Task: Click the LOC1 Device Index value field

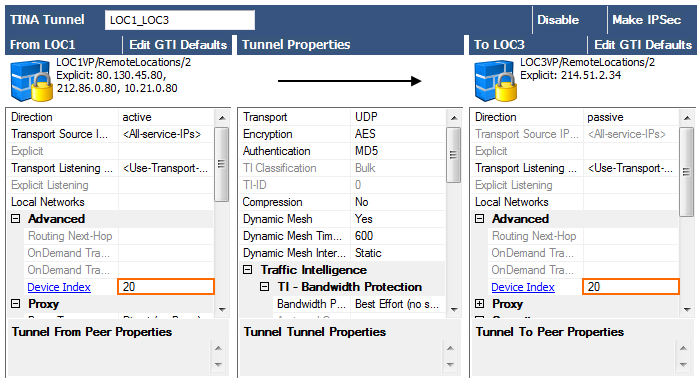Action: coord(166,287)
